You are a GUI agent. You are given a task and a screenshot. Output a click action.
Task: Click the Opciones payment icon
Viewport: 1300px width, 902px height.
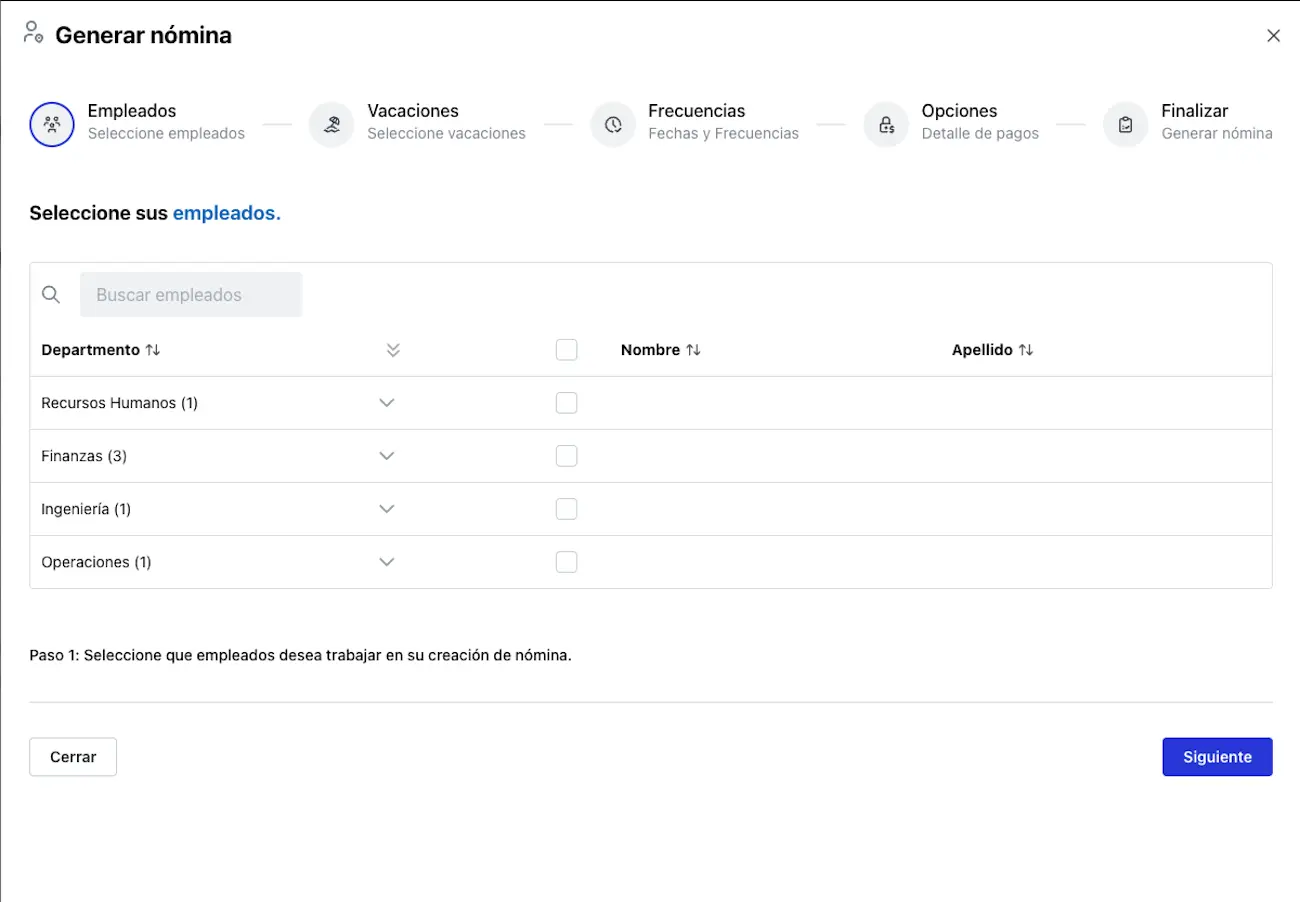[x=887, y=125]
